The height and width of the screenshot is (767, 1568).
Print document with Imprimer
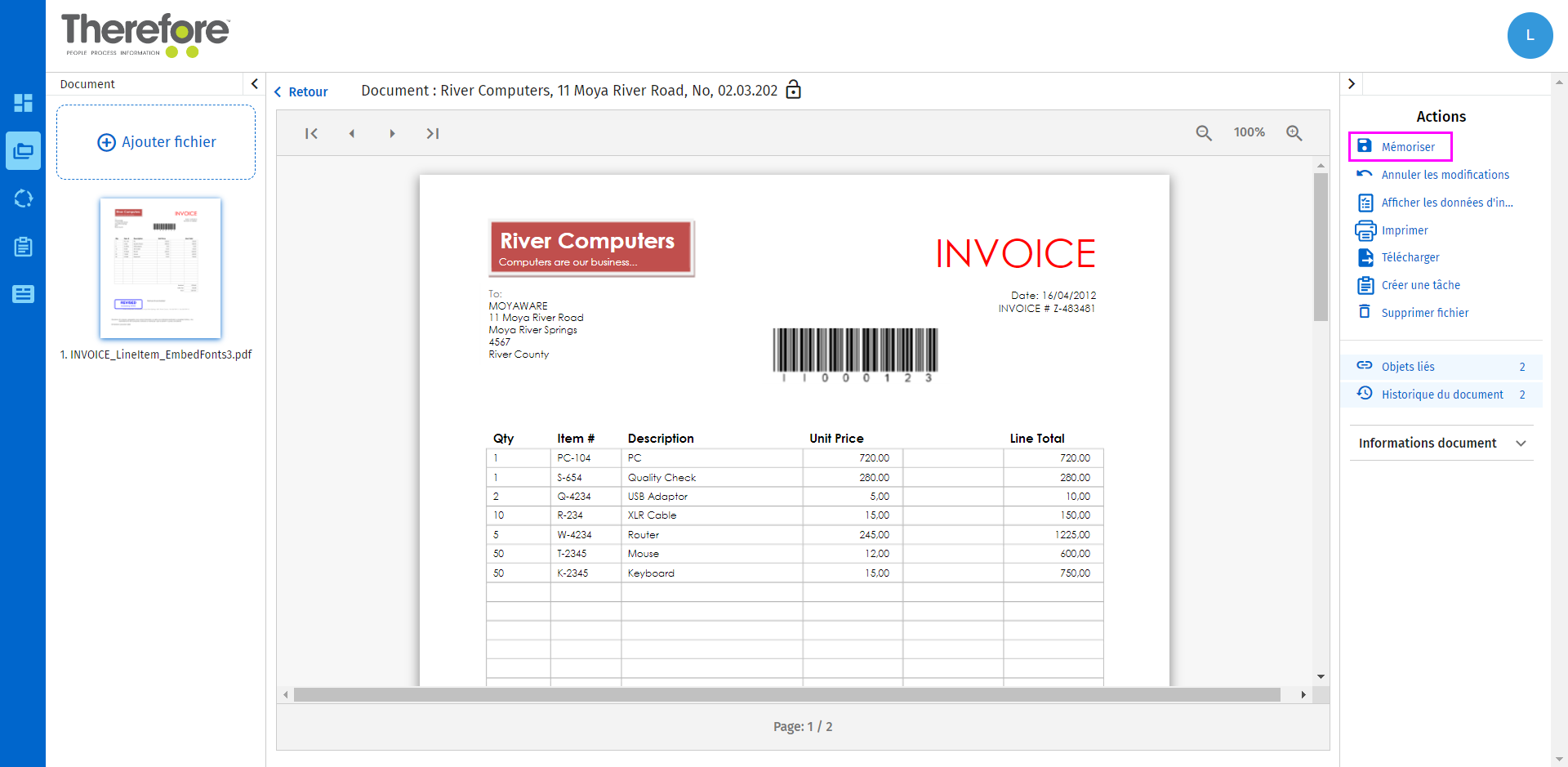1405,230
